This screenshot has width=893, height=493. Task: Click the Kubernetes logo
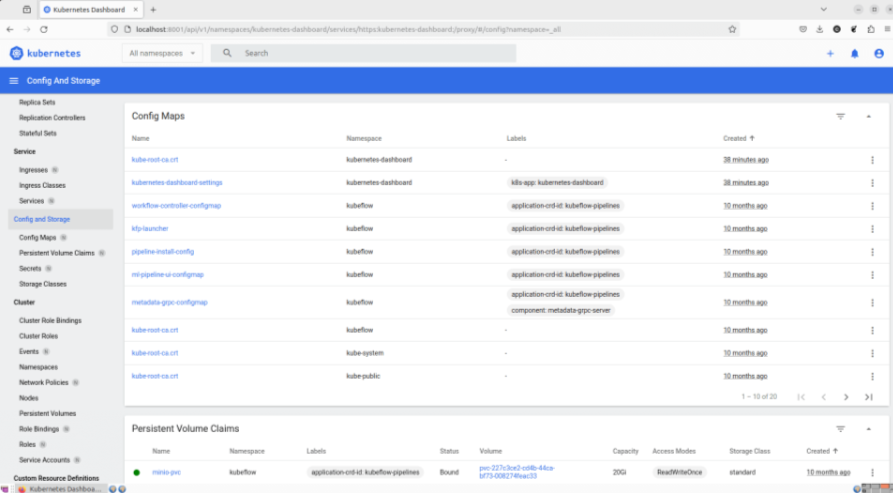(45, 53)
